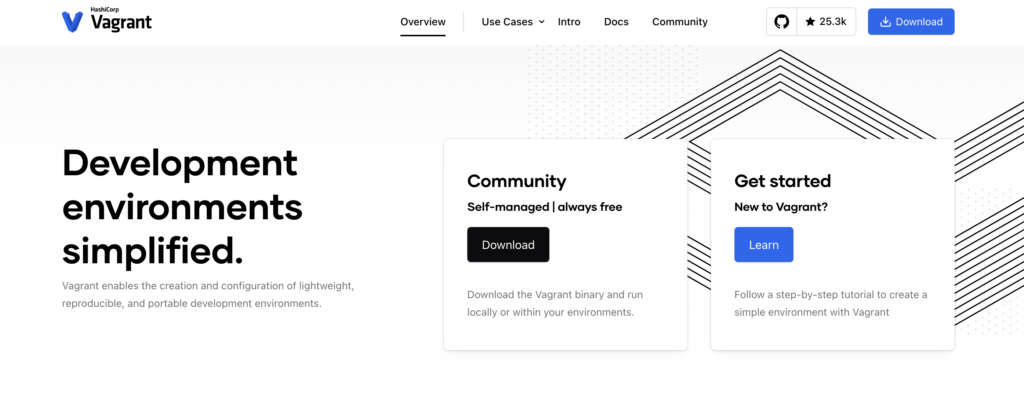The height and width of the screenshot is (418, 1024).
Task: Go to the Intro page
Action: coord(569,22)
